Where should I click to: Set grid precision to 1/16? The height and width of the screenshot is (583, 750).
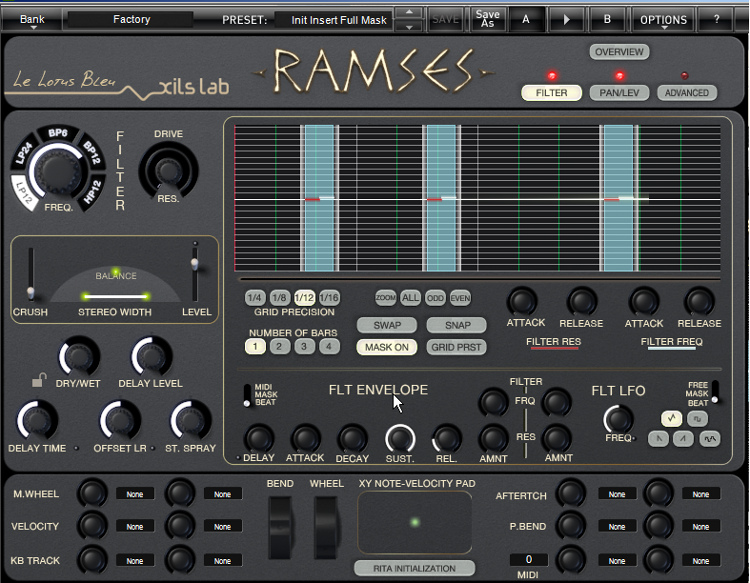coord(329,298)
